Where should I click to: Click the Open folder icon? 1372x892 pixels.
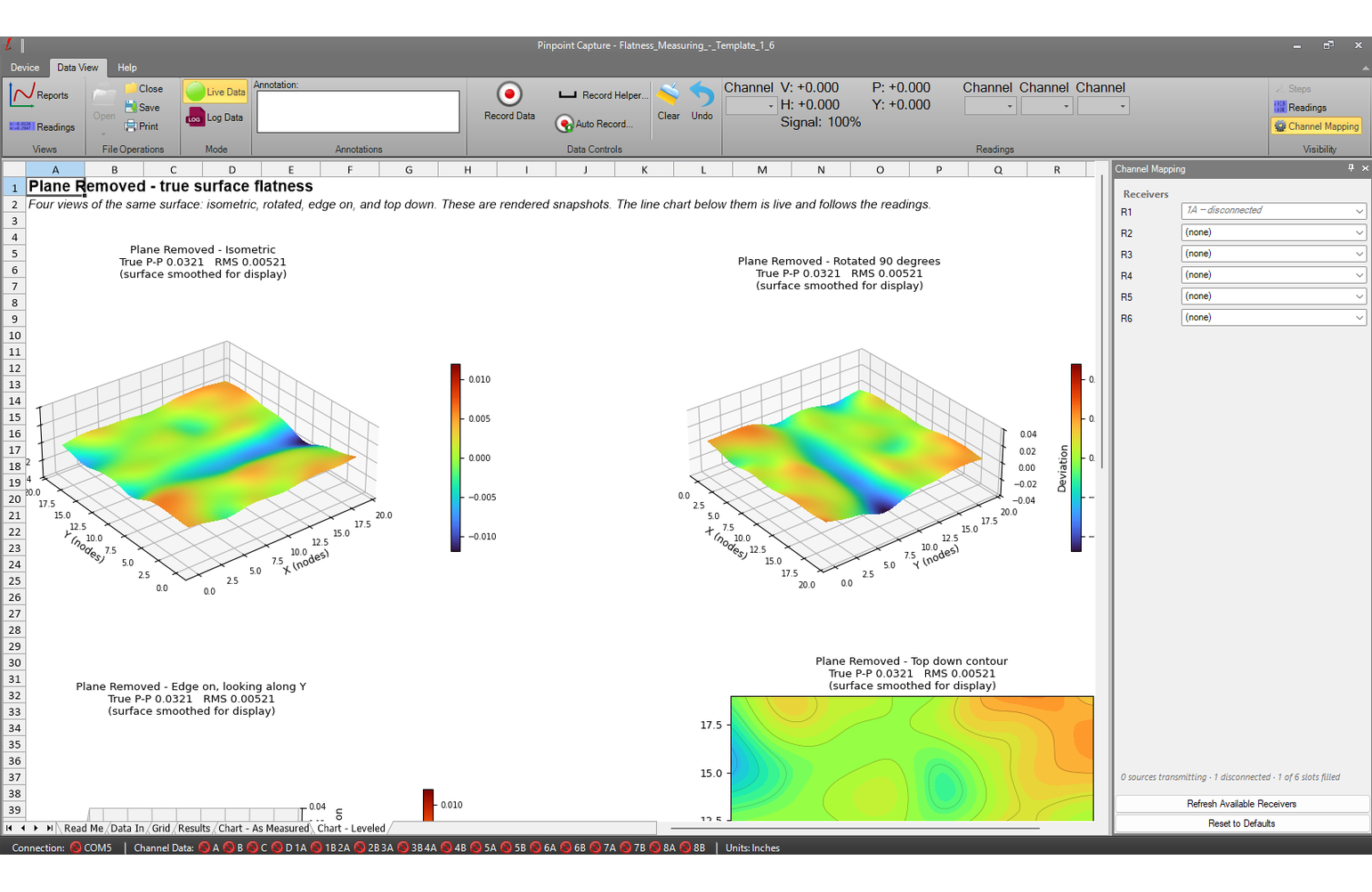tap(104, 96)
